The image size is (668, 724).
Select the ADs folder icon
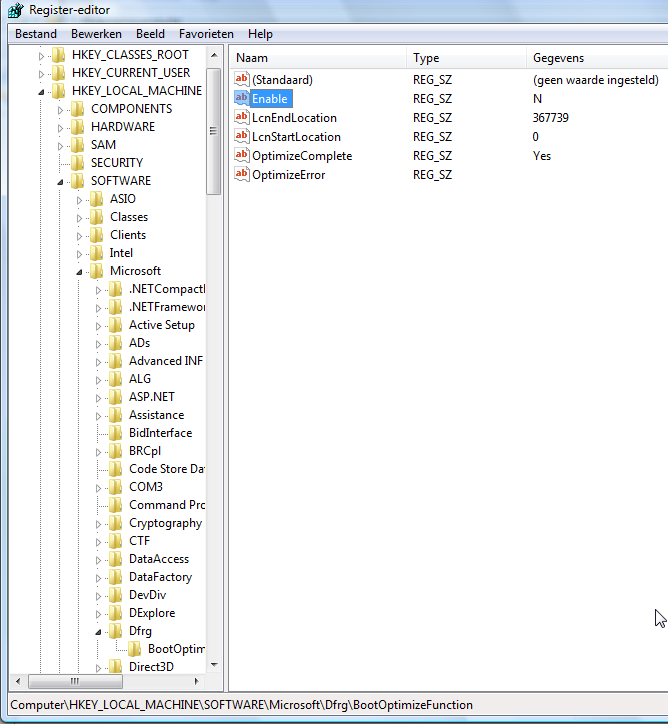click(x=115, y=343)
